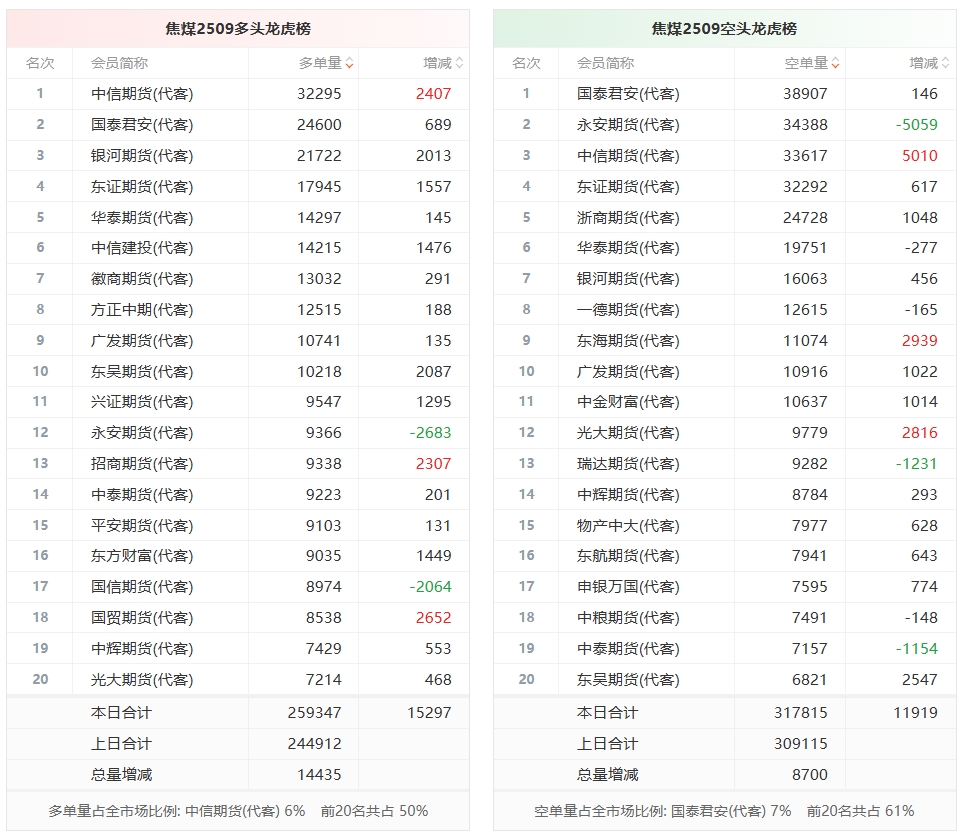
Task: Click 空单量 column header
Action: [806, 63]
